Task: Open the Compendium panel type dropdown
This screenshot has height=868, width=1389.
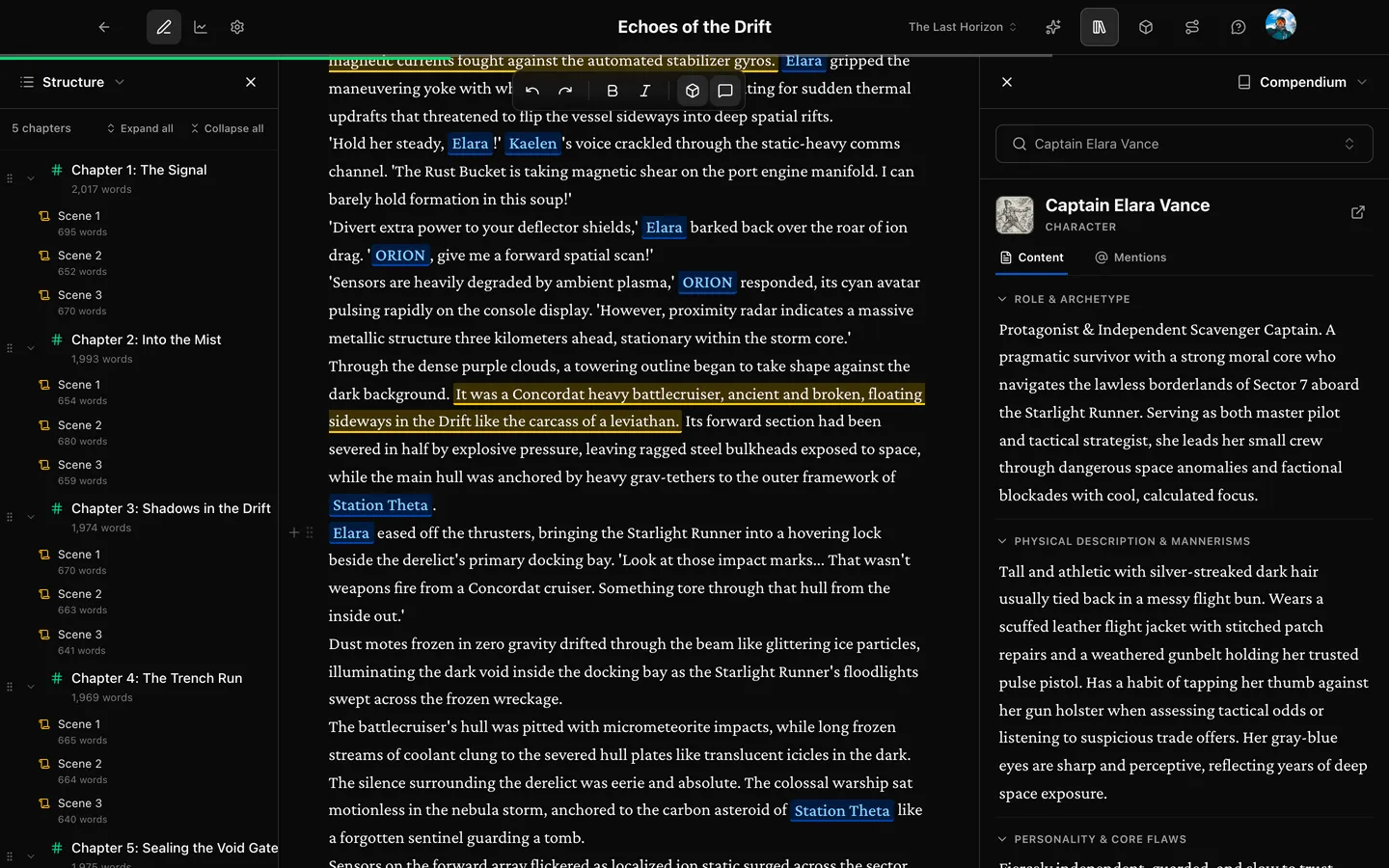Action: click(1302, 82)
